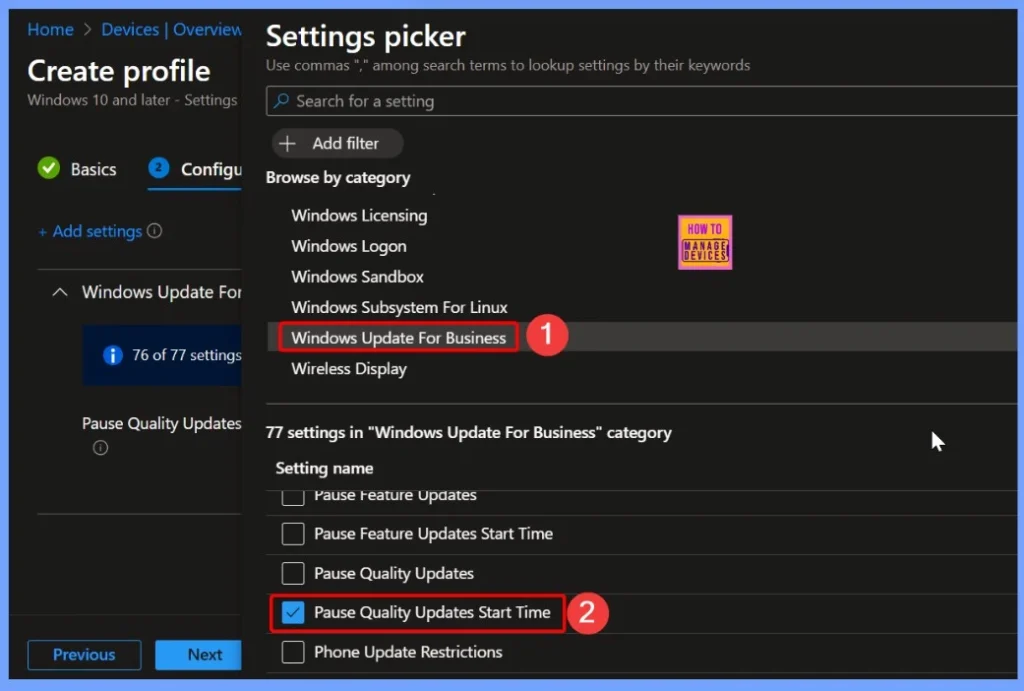
Task: Go to Home breadcrumb link
Action: (50, 29)
